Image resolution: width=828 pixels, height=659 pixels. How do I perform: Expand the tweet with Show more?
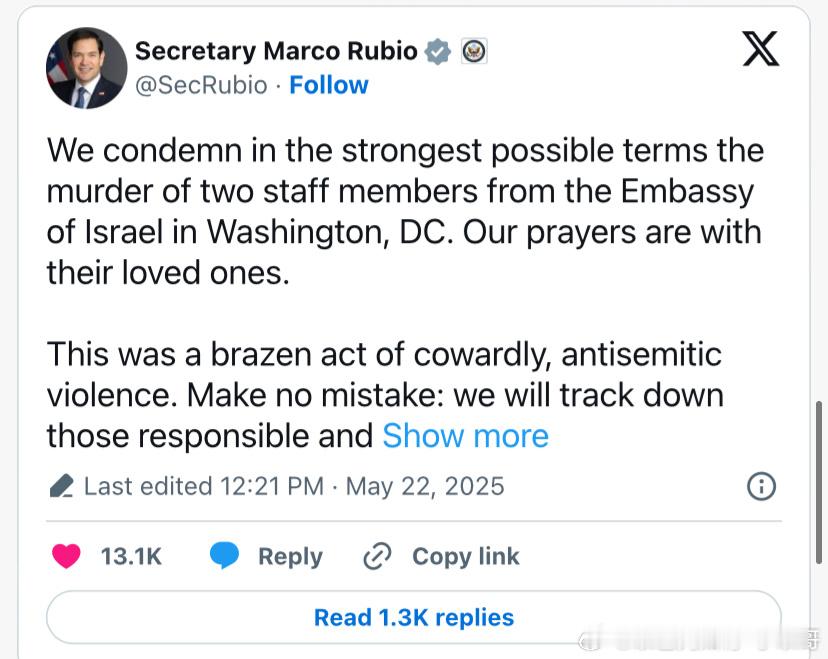pyautogui.click(x=465, y=436)
